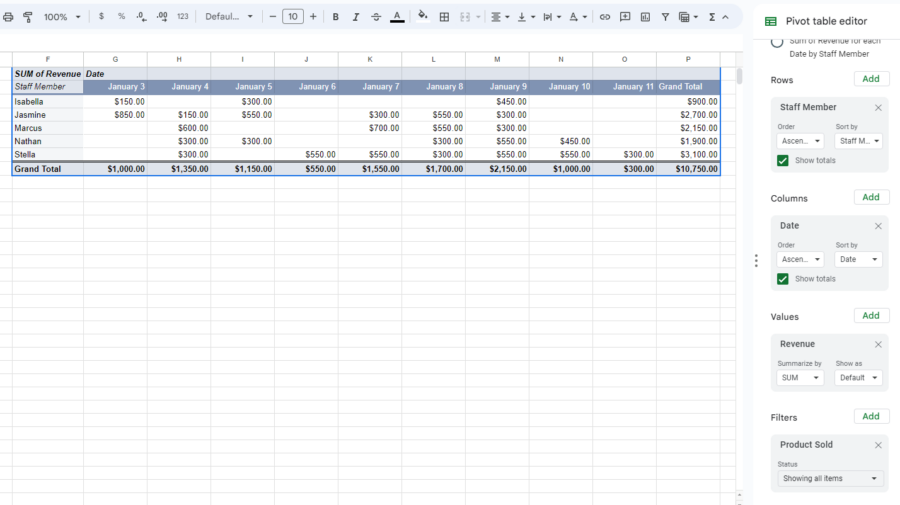Open the fill color picker
The image size is (900, 505).
422,17
